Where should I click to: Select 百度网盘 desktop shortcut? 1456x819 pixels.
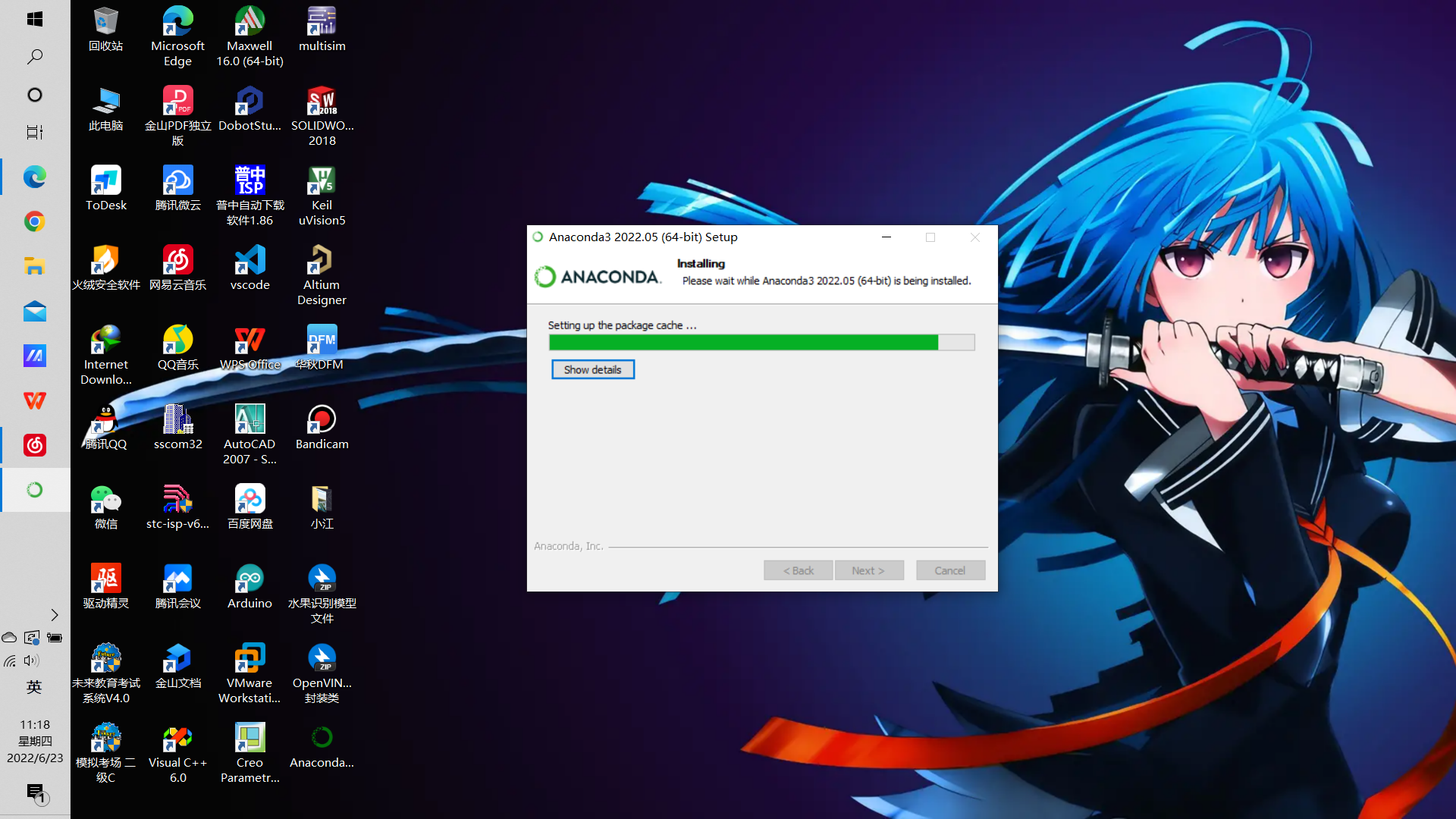tap(249, 508)
